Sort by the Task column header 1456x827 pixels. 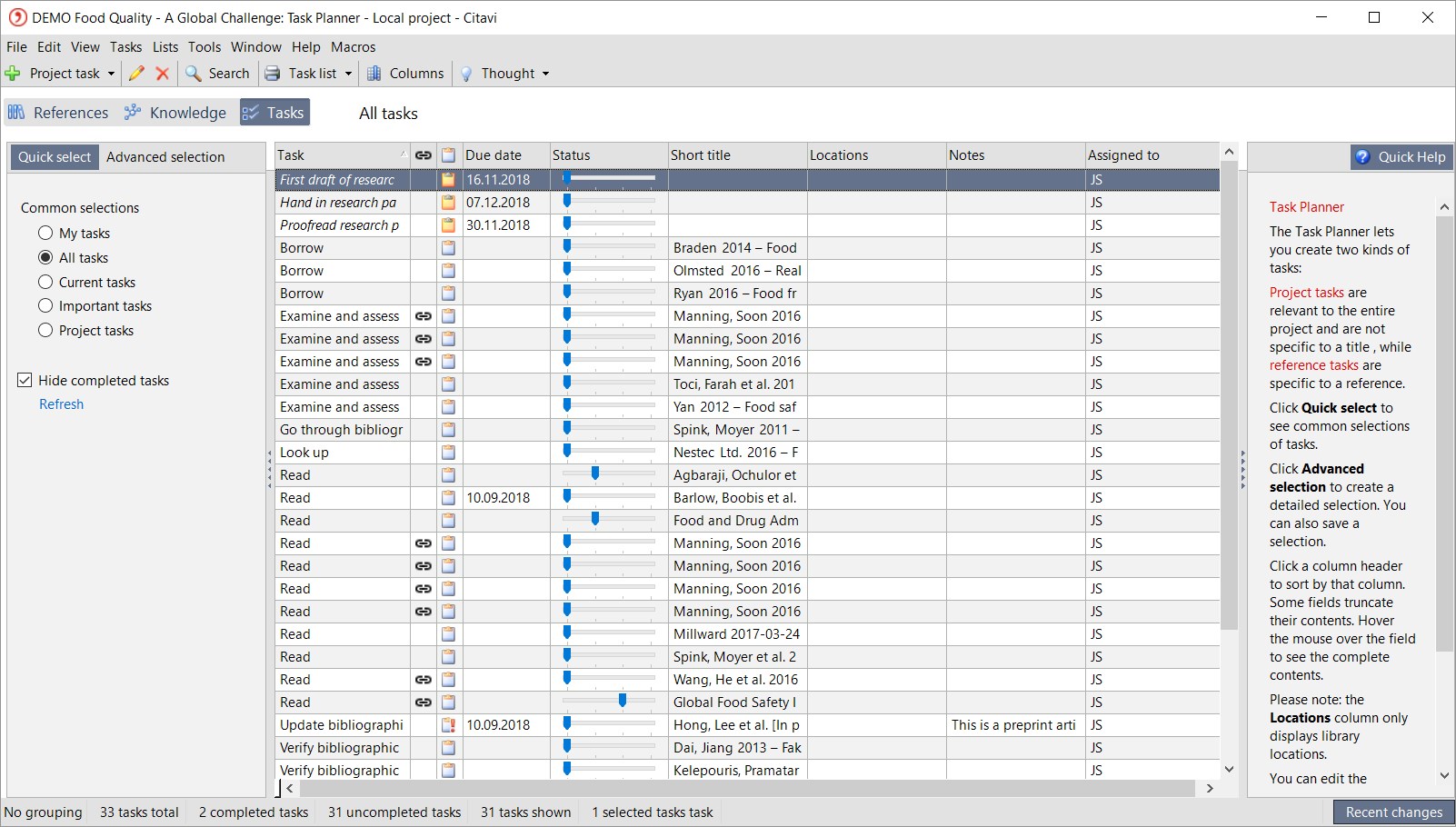click(343, 155)
